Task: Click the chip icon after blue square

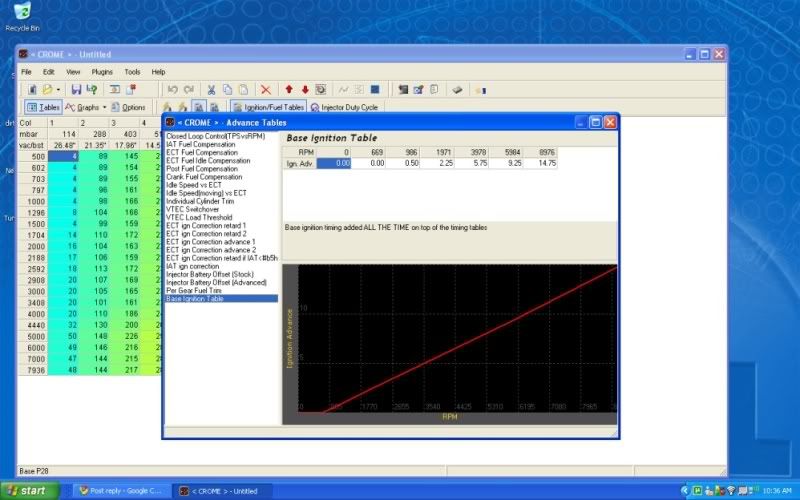Action: 403,90
